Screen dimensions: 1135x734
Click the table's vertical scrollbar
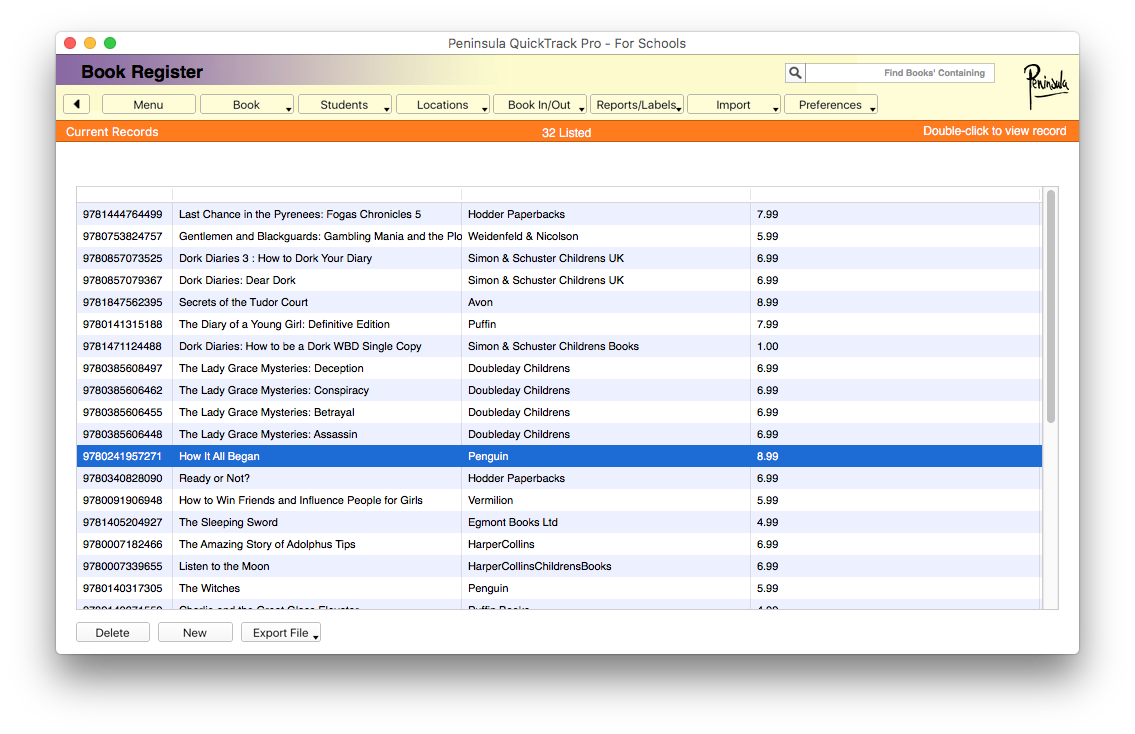coord(1050,306)
